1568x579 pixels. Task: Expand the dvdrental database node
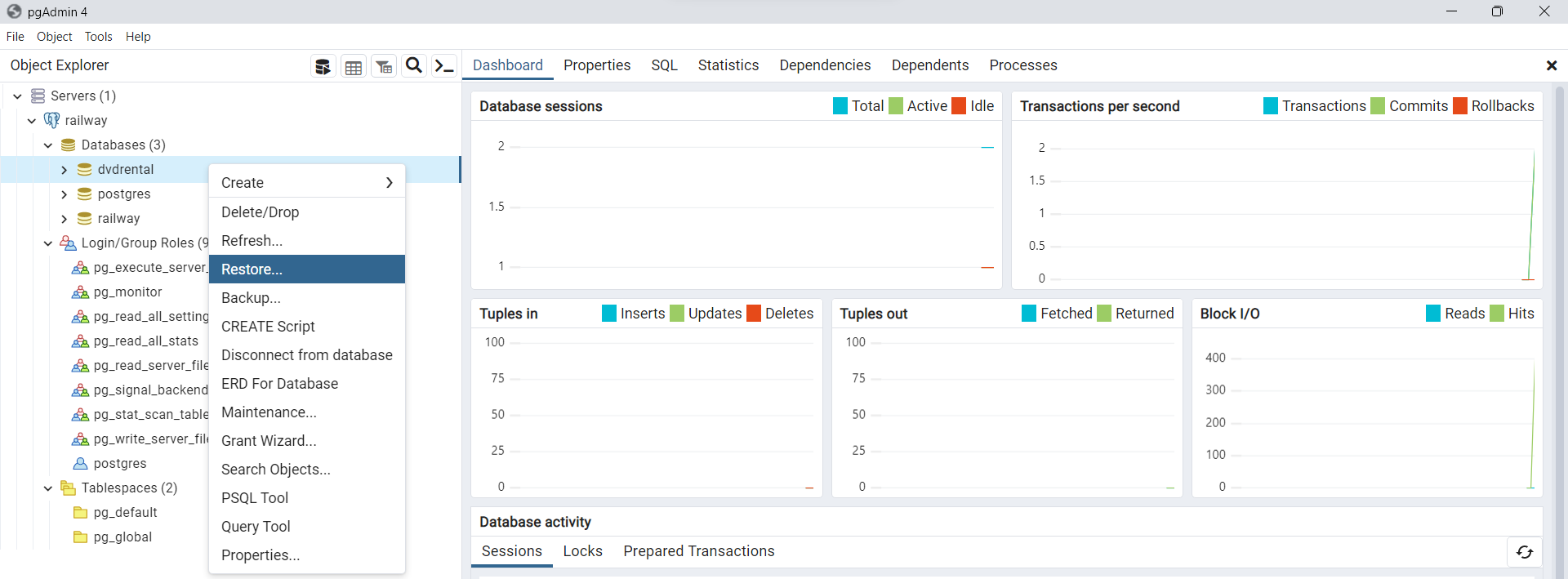(x=65, y=170)
